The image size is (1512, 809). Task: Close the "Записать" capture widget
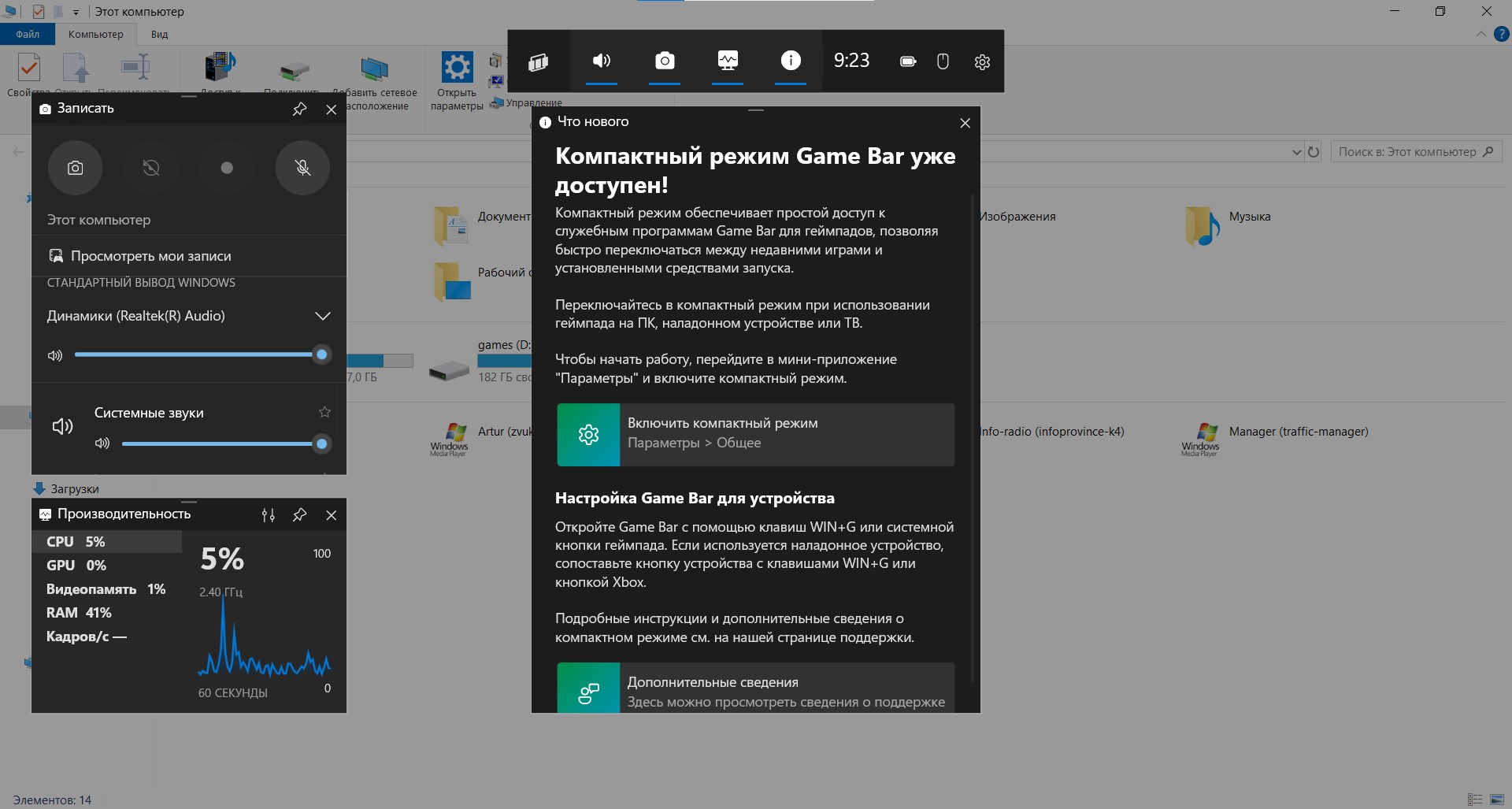pyautogui.click(x=332, y=109)
